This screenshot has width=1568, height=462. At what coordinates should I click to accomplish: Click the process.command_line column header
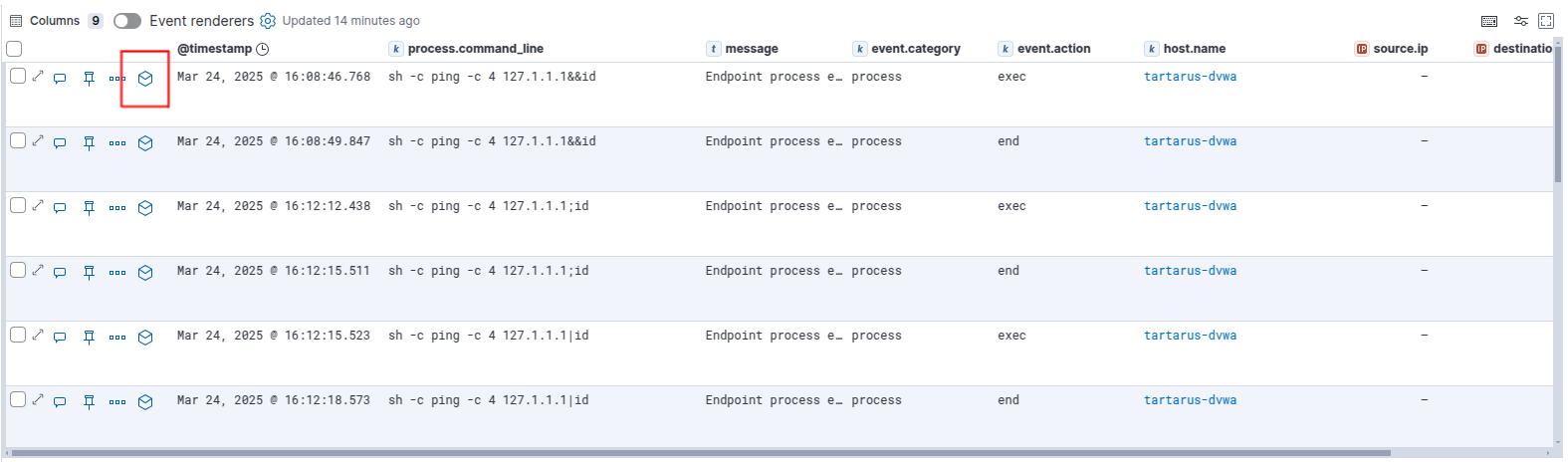click(475, 49)
